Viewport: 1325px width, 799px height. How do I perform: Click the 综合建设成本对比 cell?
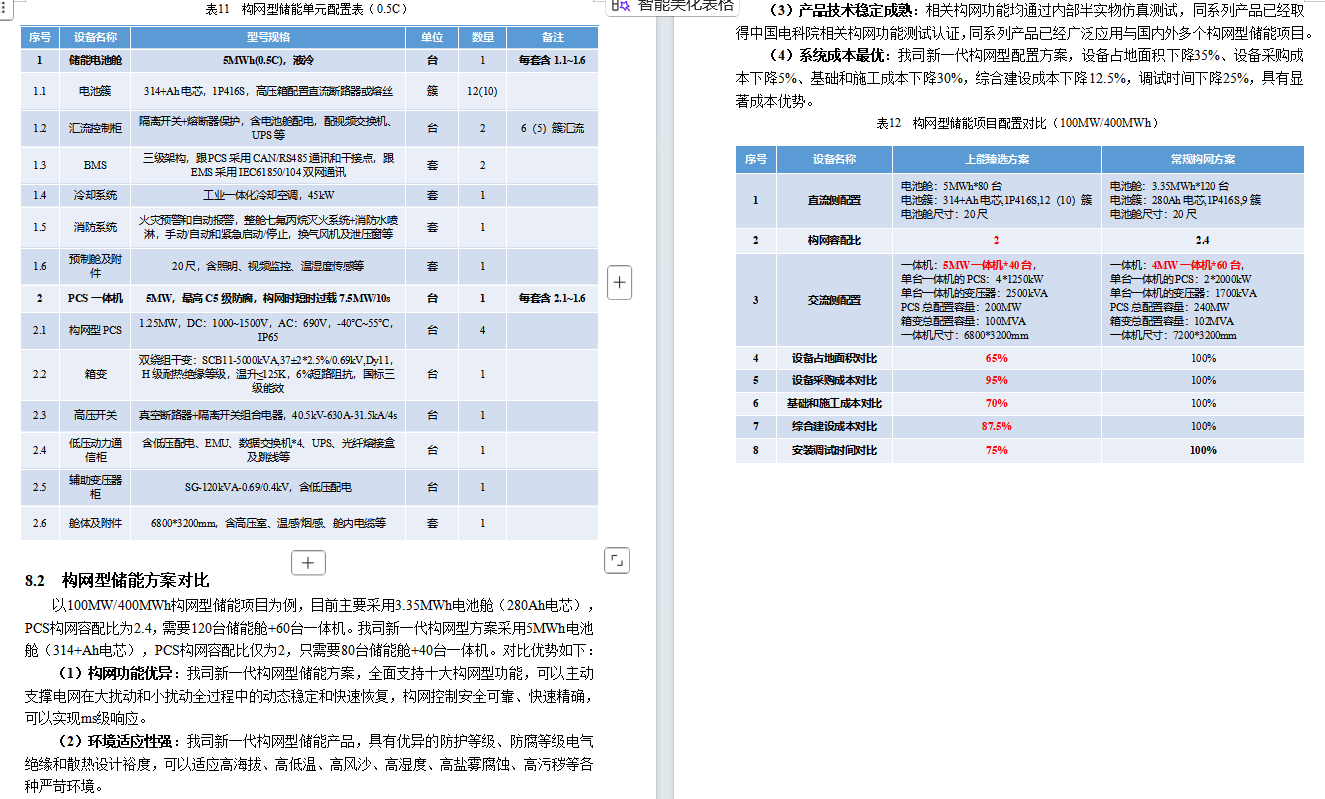[834, 426]
